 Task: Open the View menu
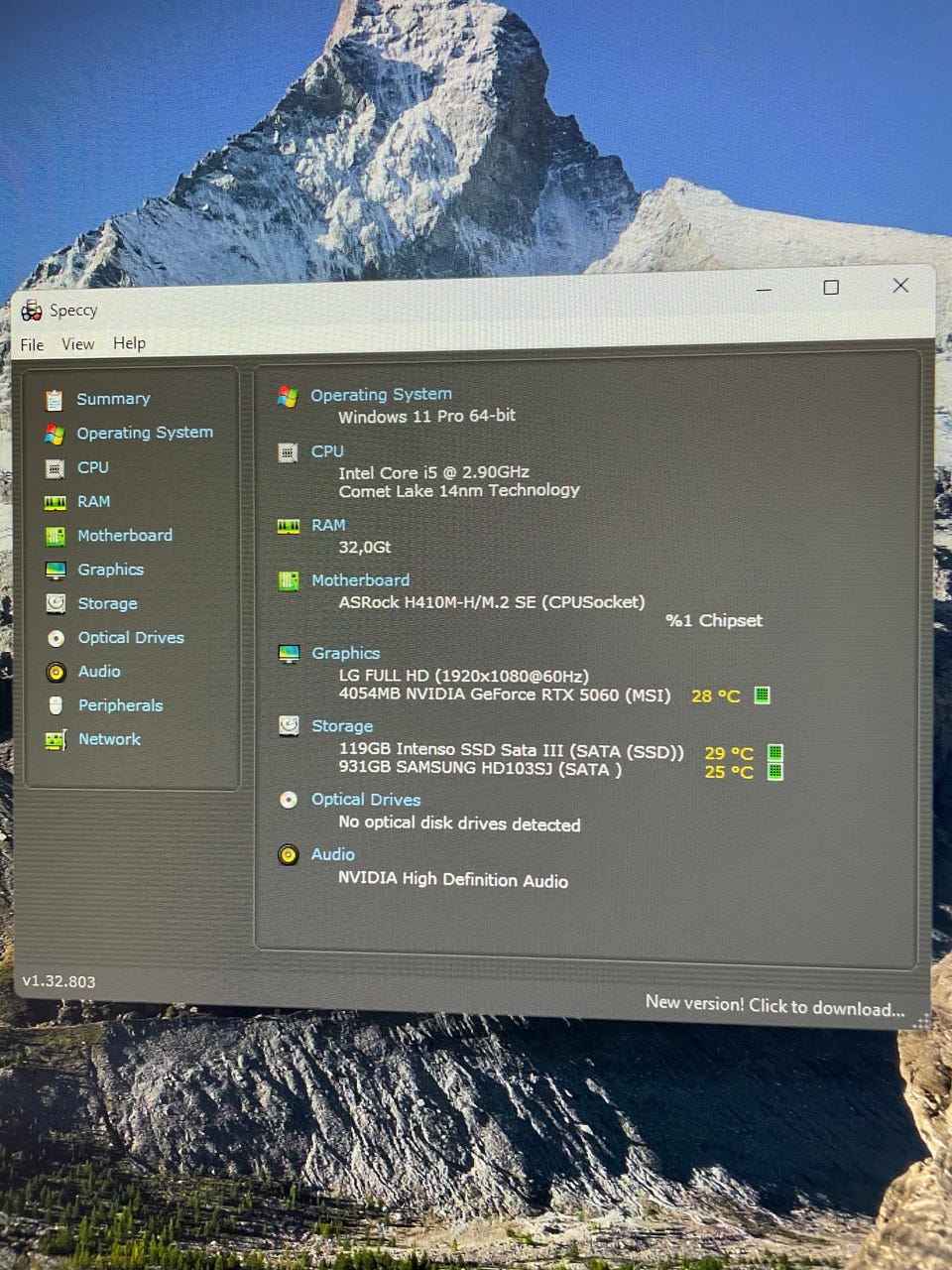coord(78,344)
